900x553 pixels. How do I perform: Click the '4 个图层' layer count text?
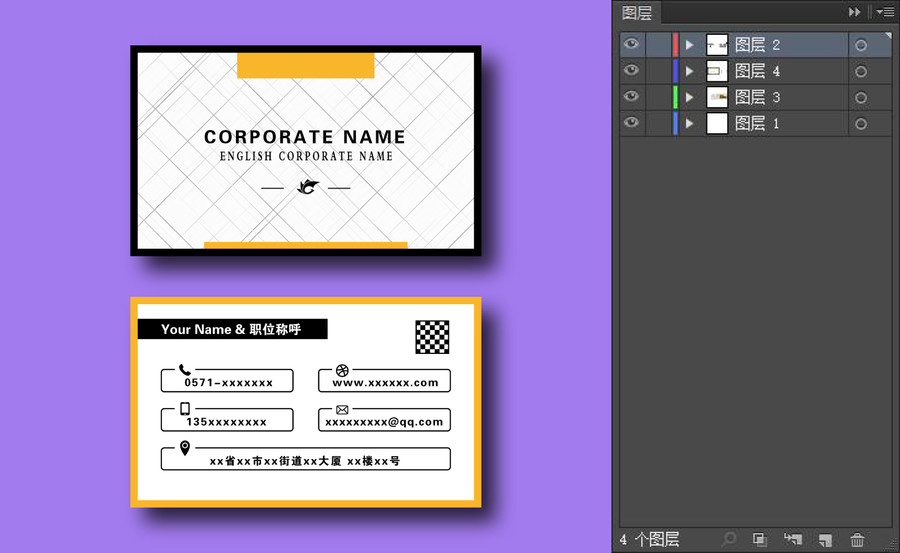pyautogui.click(x=649, y=539)
